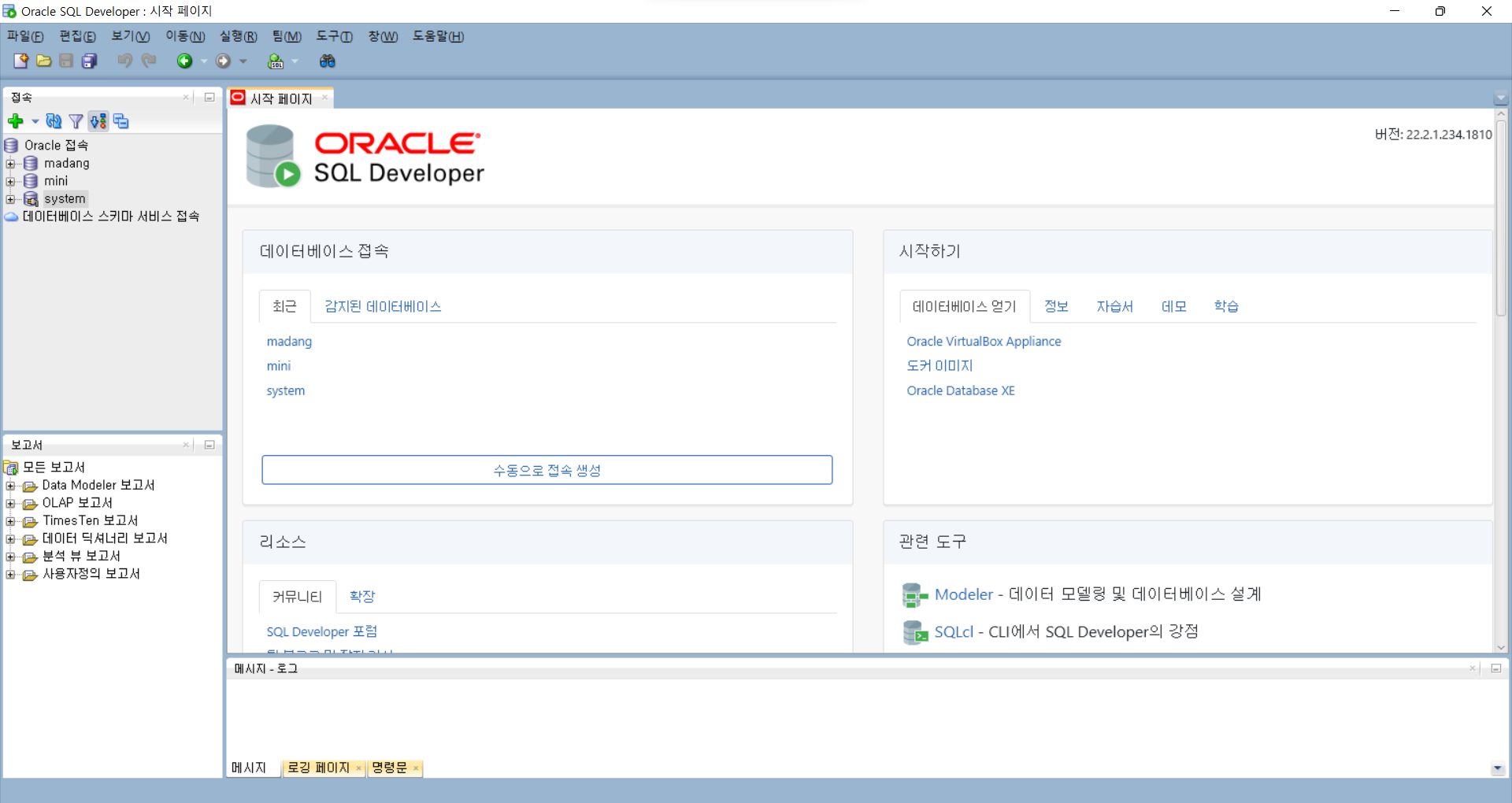Open the document tab list dropdown at top right

click(1500, 98)
